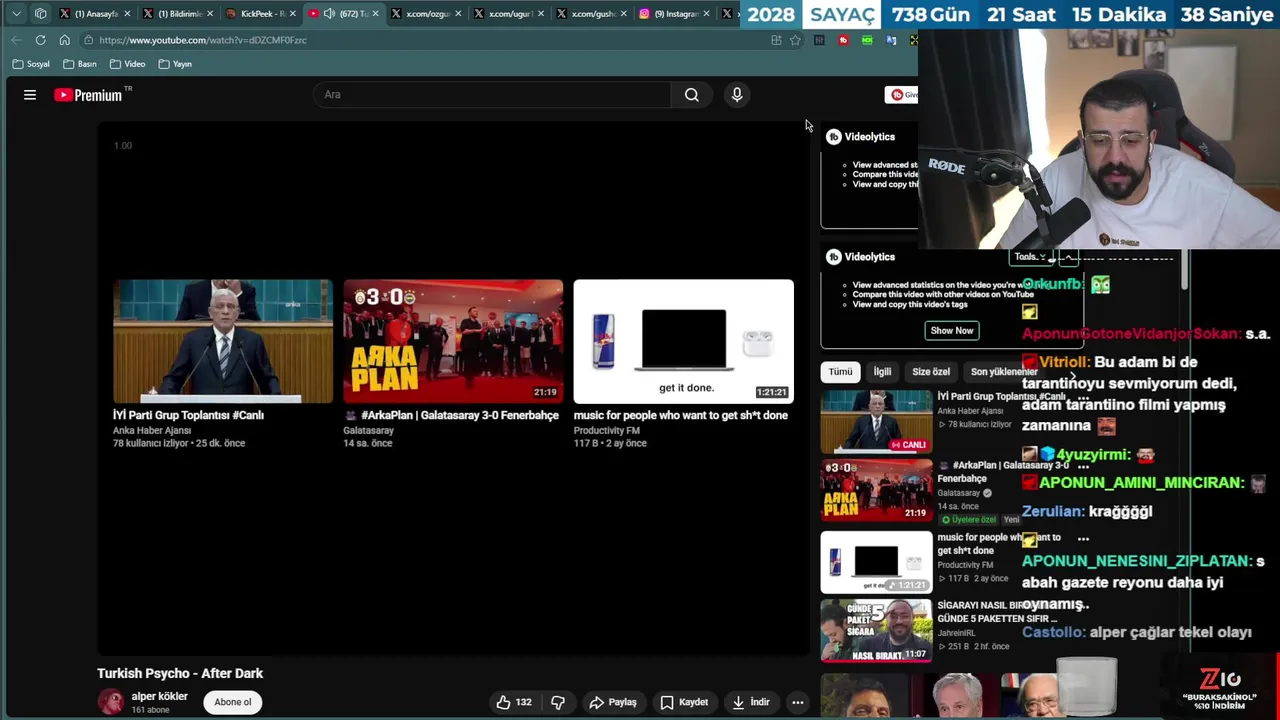Save video with the Kaydet button
1280x720 pixels.
684,702
